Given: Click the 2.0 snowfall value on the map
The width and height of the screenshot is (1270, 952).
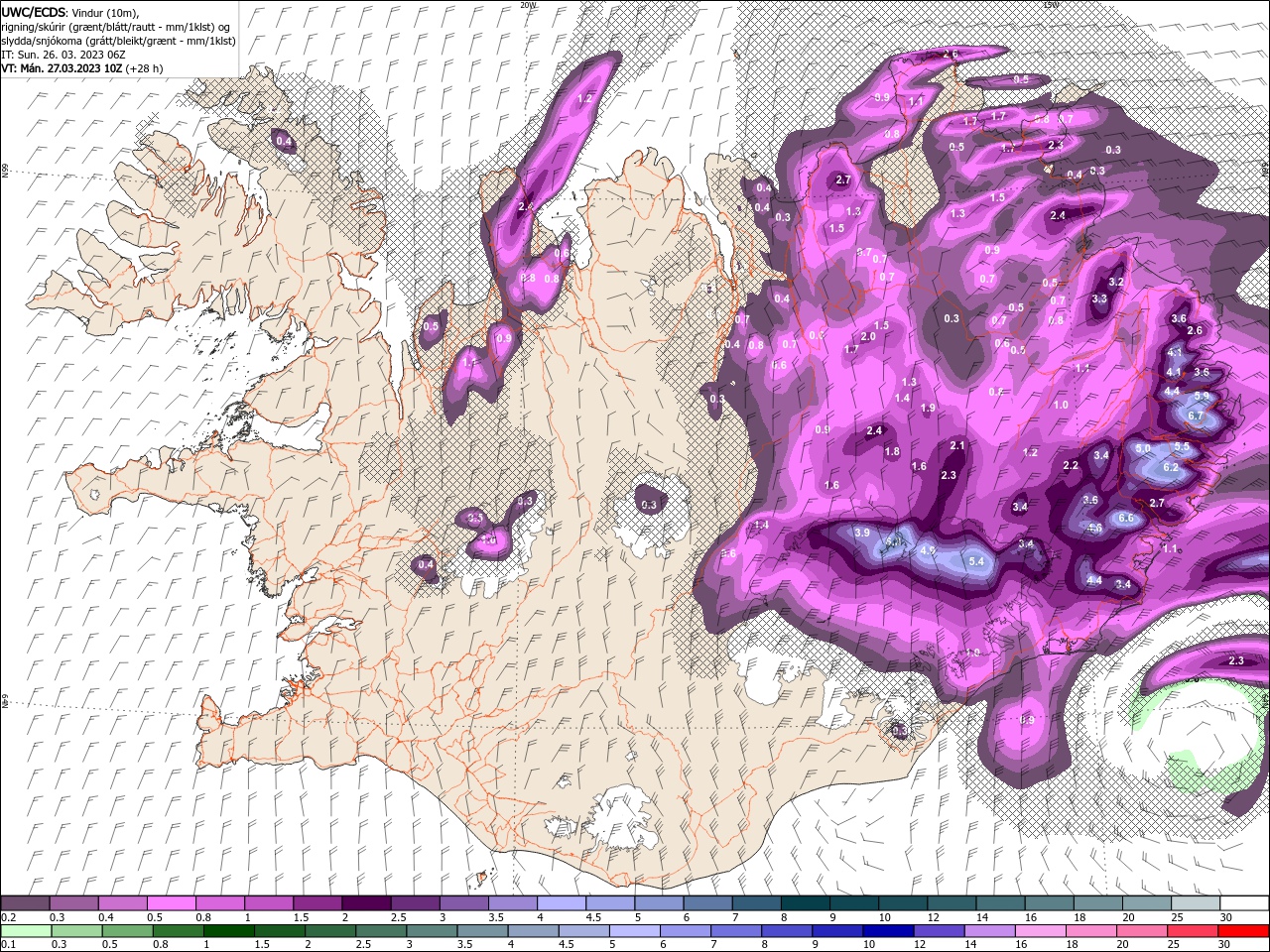Looking at the screenshot, I should (x=868, y=336).
